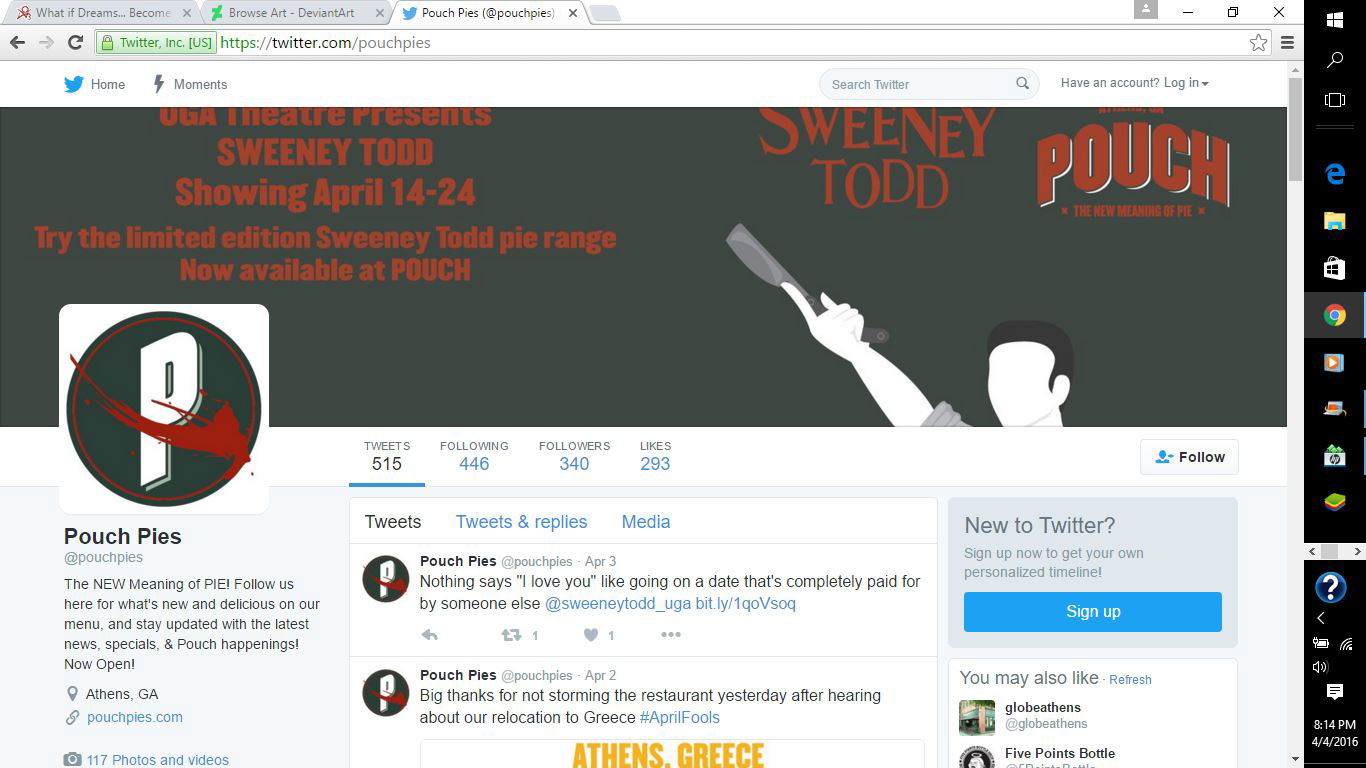Like the Apr 3 Pouch Pies tweet
The height and width of the screenshot is (768, 1366).
click(x=591, y=635)
